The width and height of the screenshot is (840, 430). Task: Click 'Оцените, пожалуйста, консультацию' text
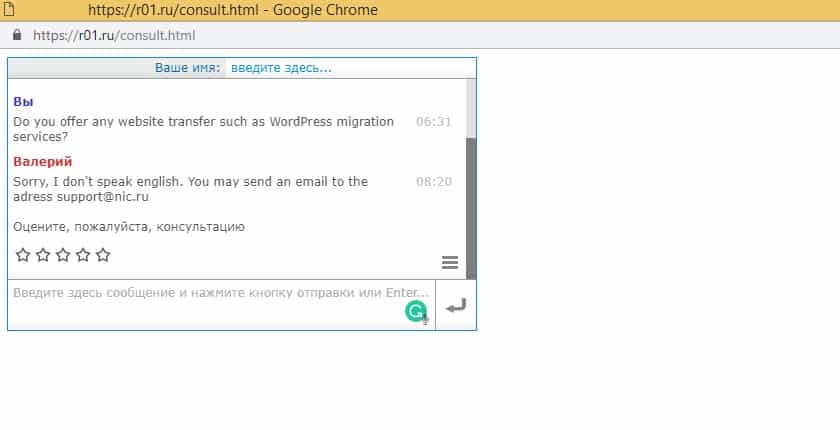tap(129, 227)
